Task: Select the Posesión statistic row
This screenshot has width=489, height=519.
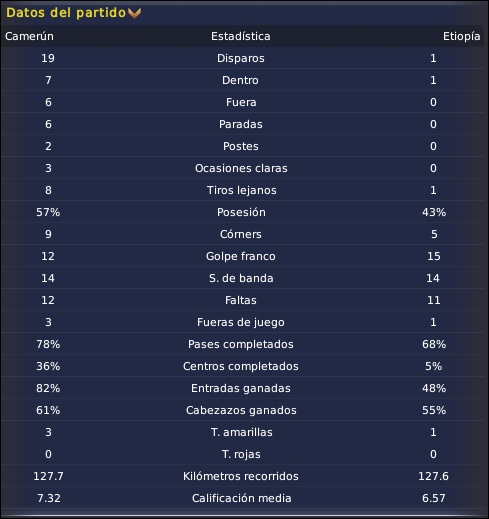Action: (x=242, y=212)
